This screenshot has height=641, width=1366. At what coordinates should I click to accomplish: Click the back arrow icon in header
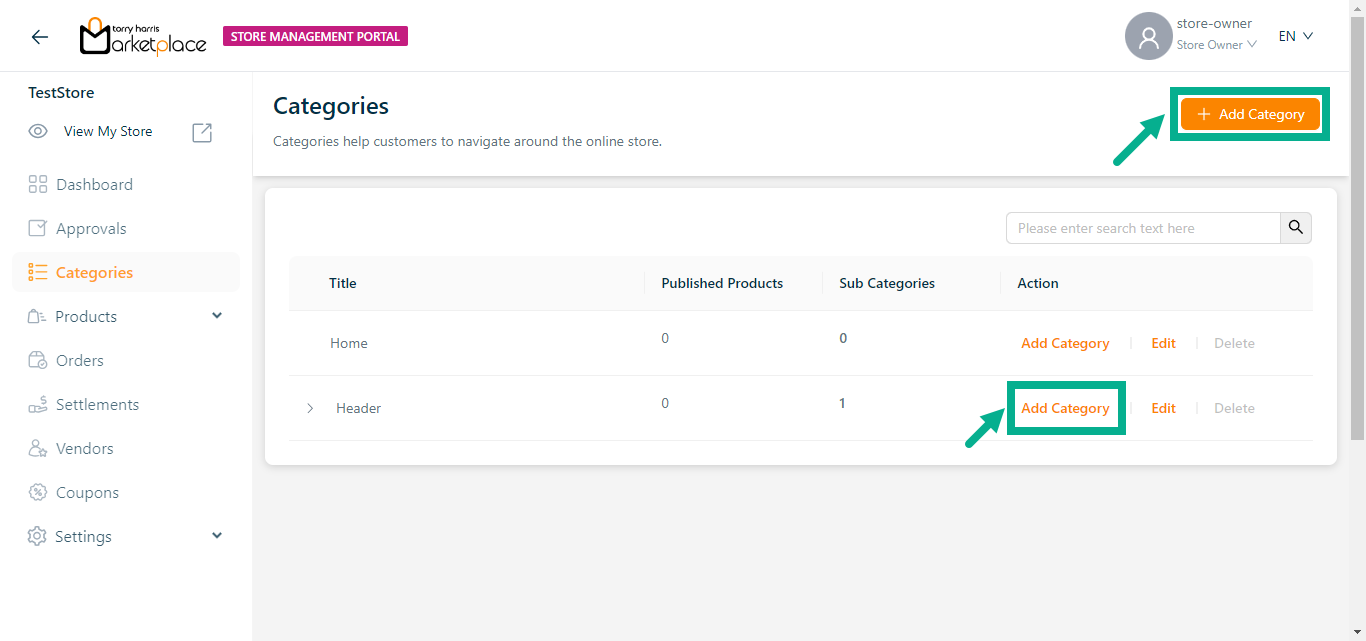point(39,37)
